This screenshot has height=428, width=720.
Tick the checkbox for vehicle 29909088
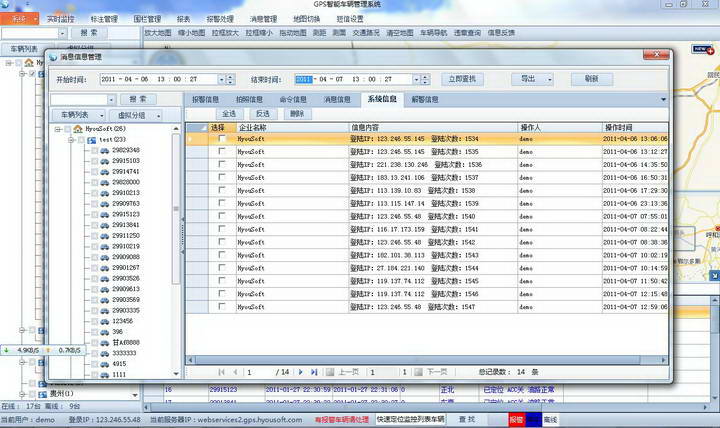[x=95, y=258]
